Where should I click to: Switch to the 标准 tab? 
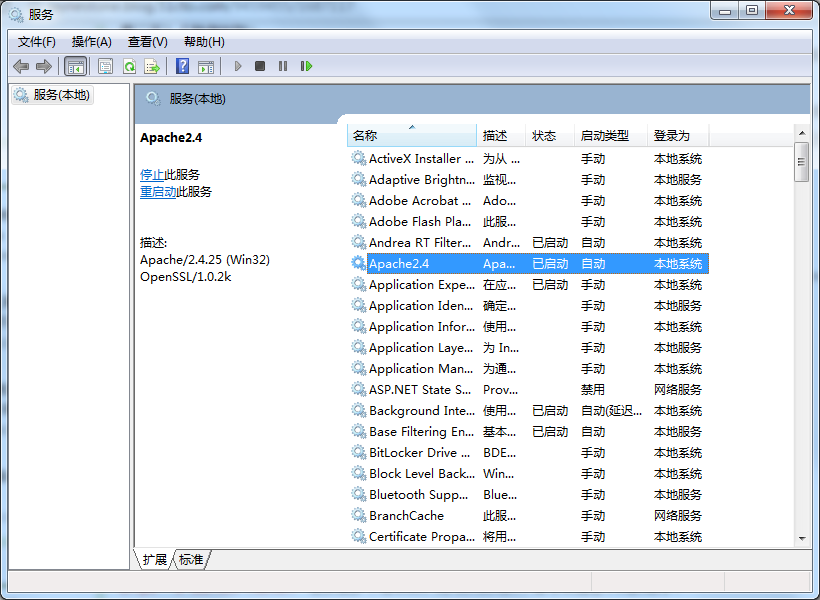191,560
